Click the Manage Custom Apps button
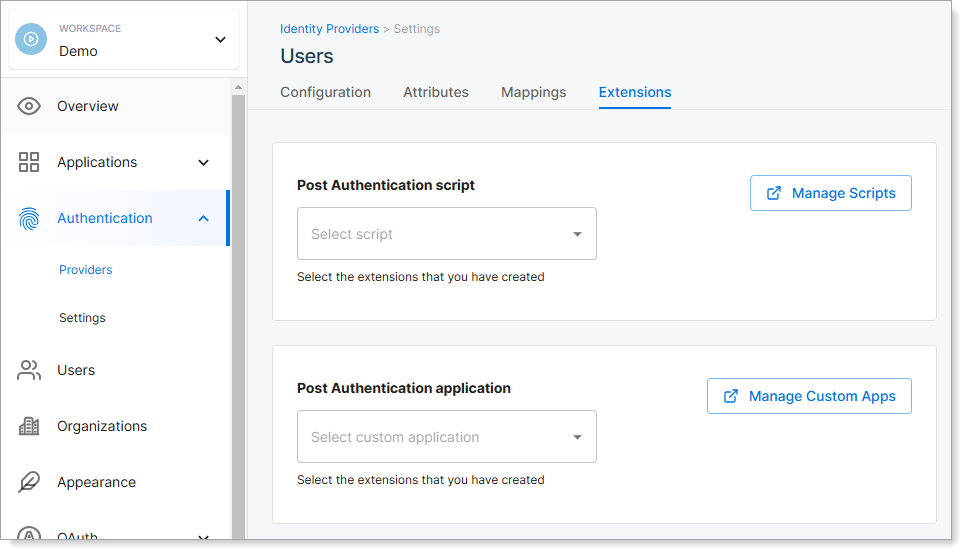Image resolution: width=967 pixels, height=555 pixels. (809, 396)
